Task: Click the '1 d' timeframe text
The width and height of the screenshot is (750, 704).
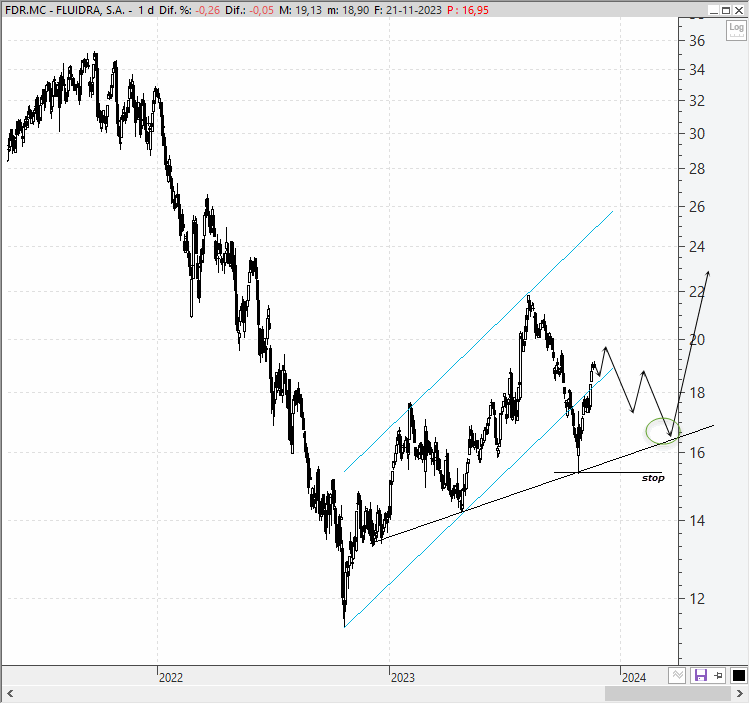Action: [x=146, y=10]
